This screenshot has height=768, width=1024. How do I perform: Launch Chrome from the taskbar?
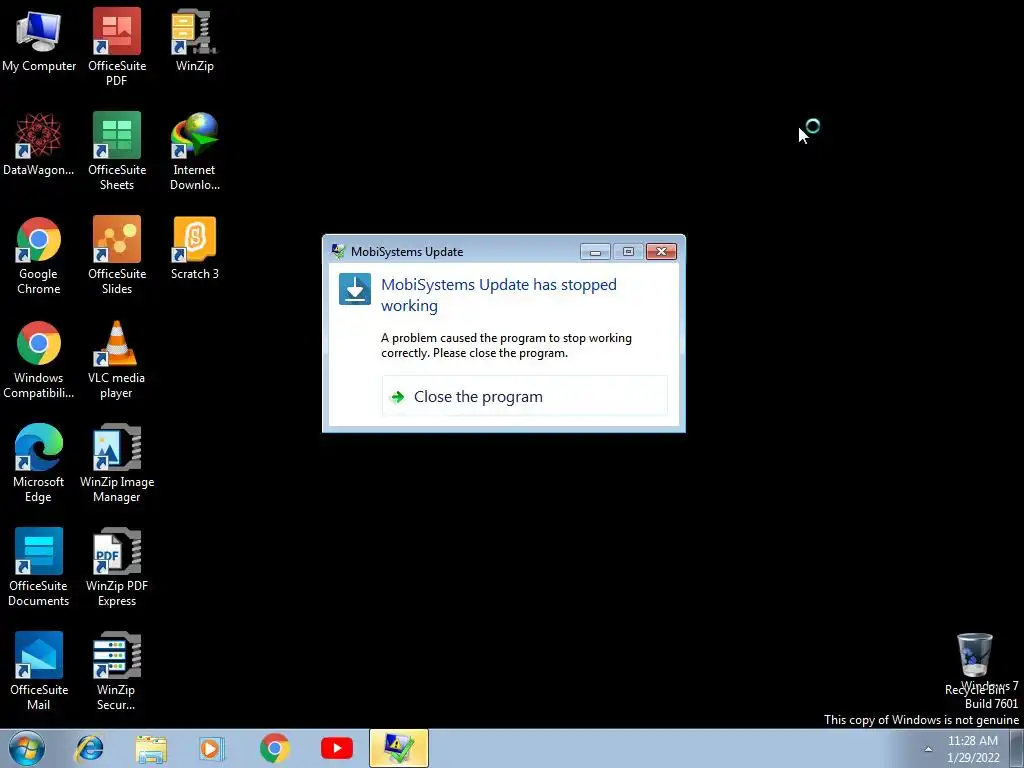(x=274, y=748)
